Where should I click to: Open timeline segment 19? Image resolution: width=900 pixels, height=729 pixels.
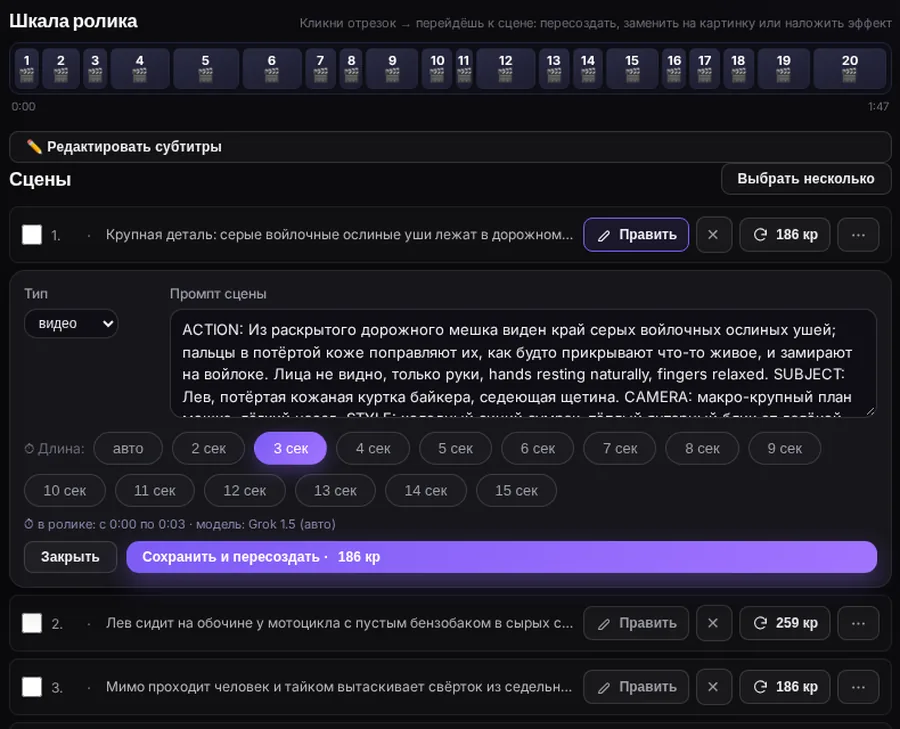pos(783,68)
